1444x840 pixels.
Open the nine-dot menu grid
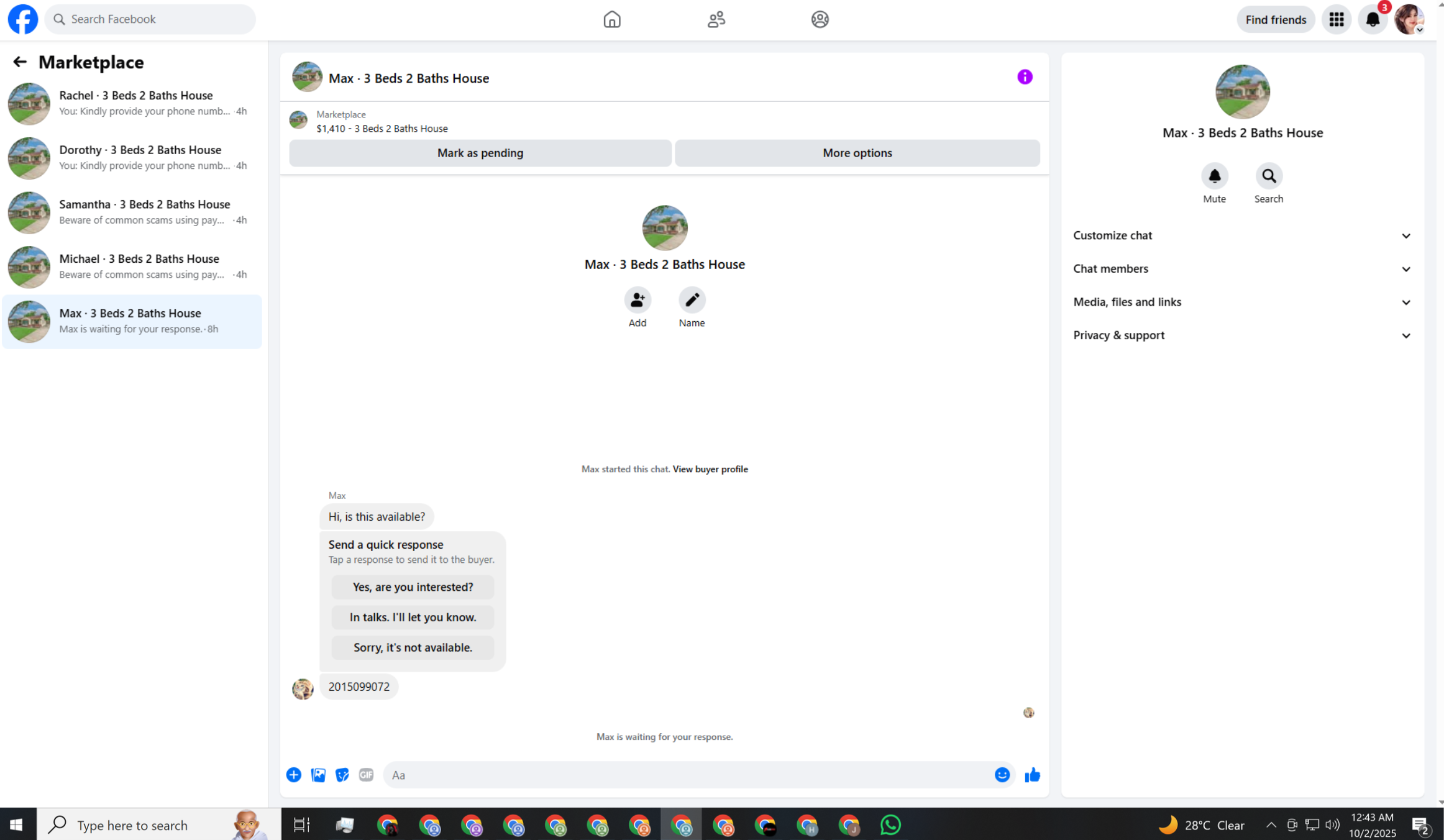pyautogui.click(x=1336, y=19)
